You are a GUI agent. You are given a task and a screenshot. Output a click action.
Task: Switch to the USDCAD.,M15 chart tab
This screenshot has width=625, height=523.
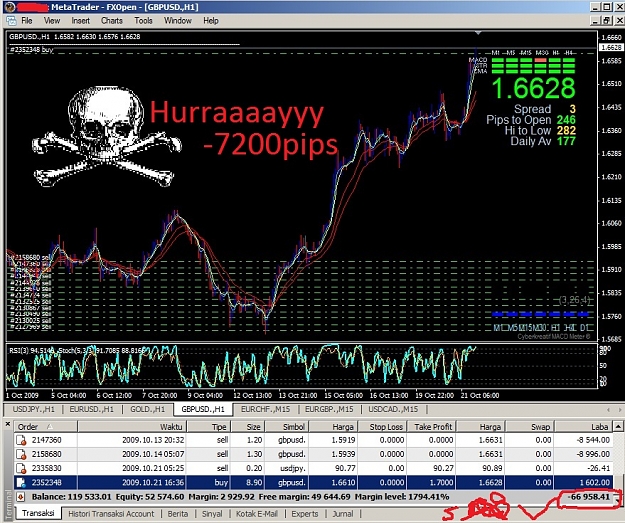[393, 409]
